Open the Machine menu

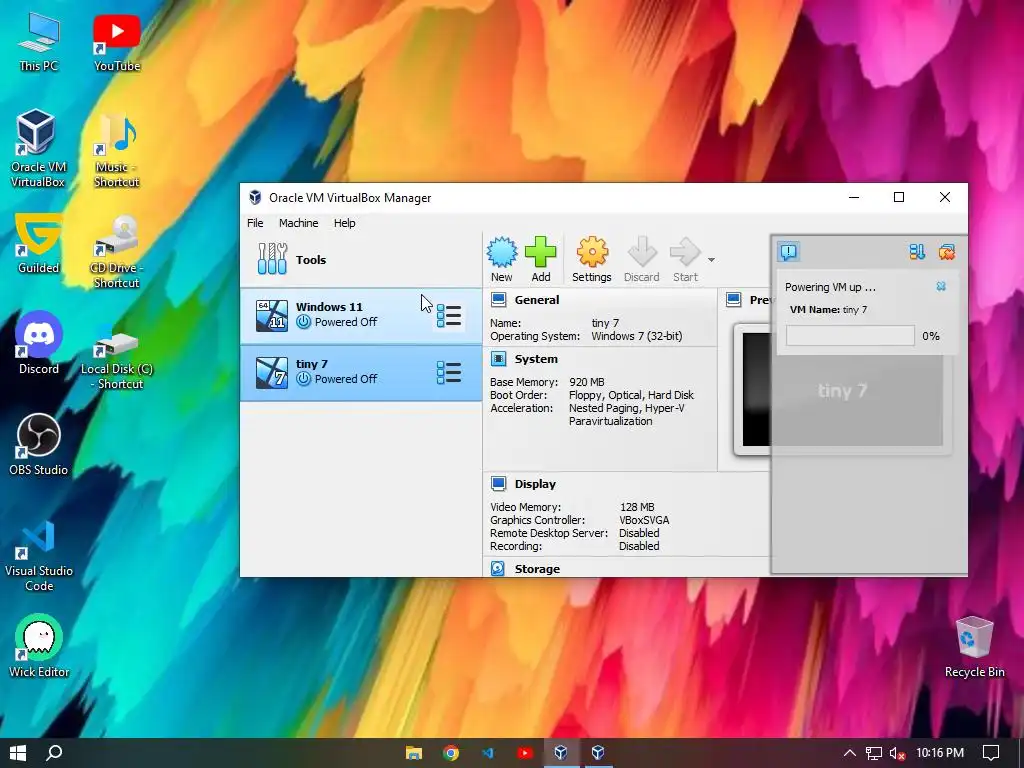coord(298,223)
